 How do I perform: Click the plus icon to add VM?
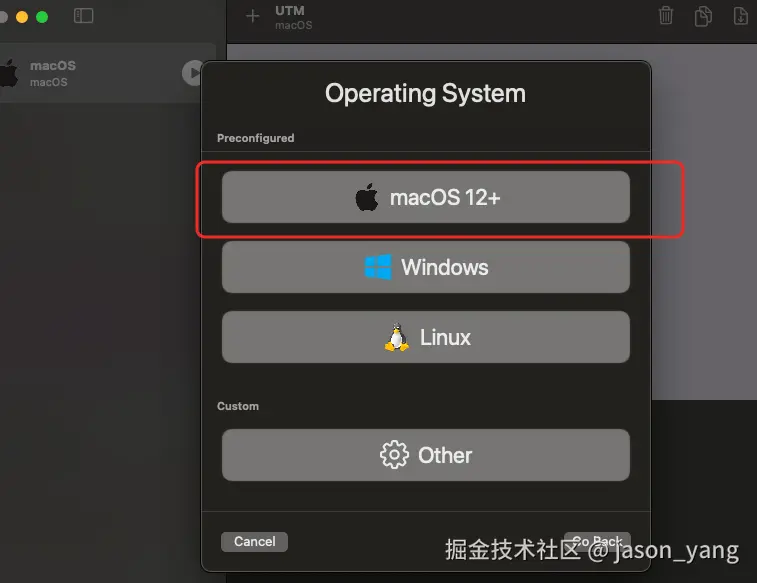click(252, 16)
